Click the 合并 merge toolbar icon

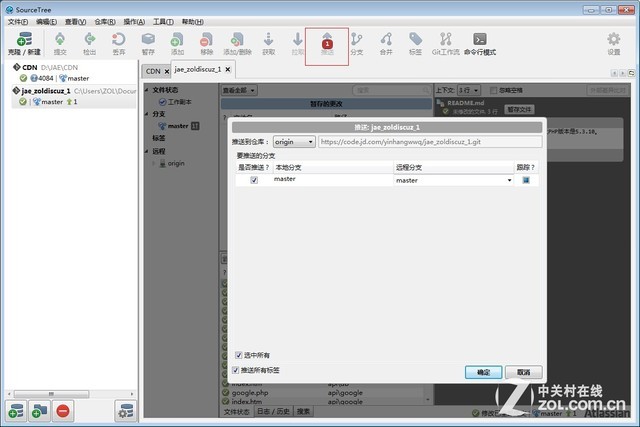386,40
